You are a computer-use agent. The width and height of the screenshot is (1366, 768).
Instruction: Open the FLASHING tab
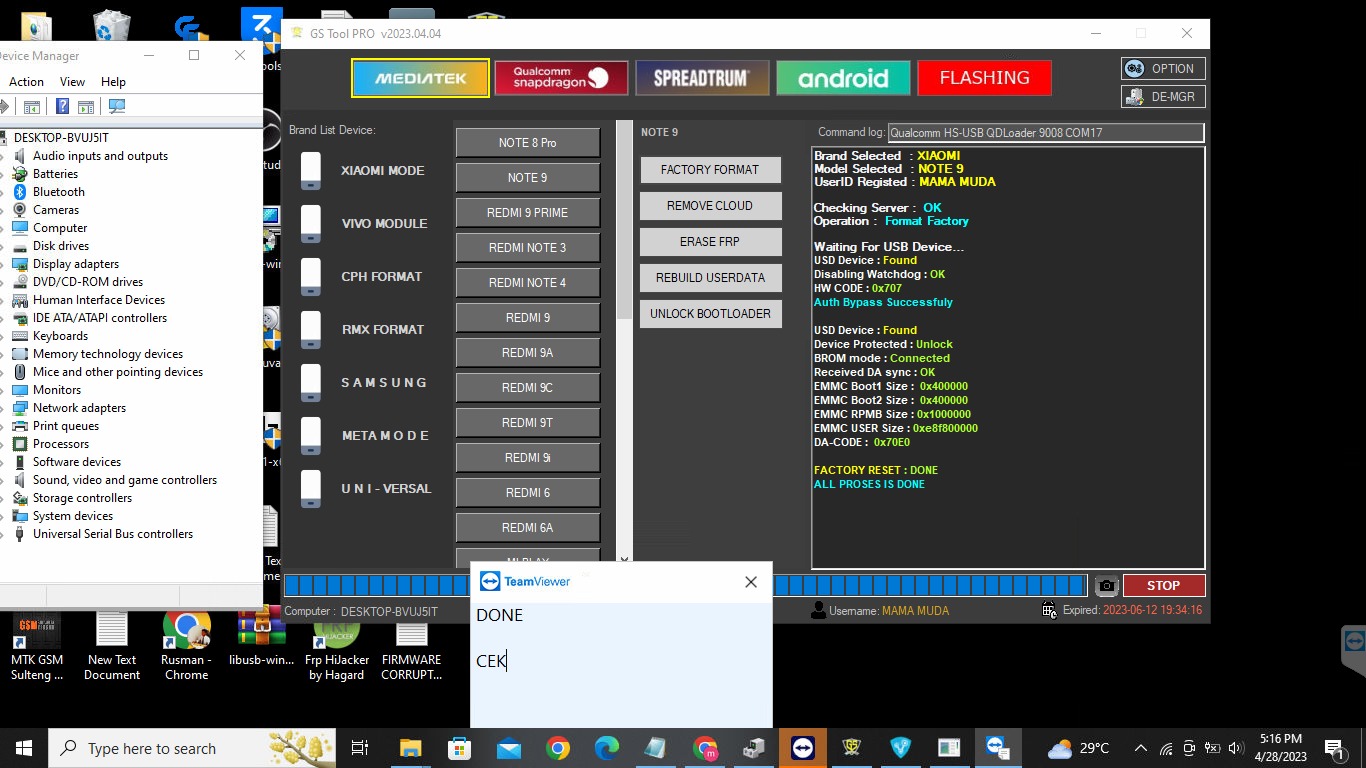click(x=984, y=78)
